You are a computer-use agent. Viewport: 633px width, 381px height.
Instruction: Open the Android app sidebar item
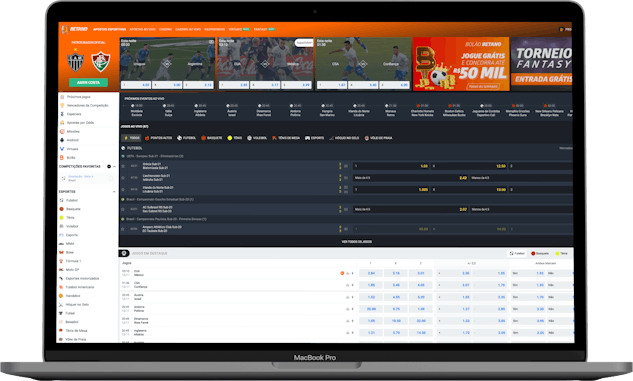(69, 140)
